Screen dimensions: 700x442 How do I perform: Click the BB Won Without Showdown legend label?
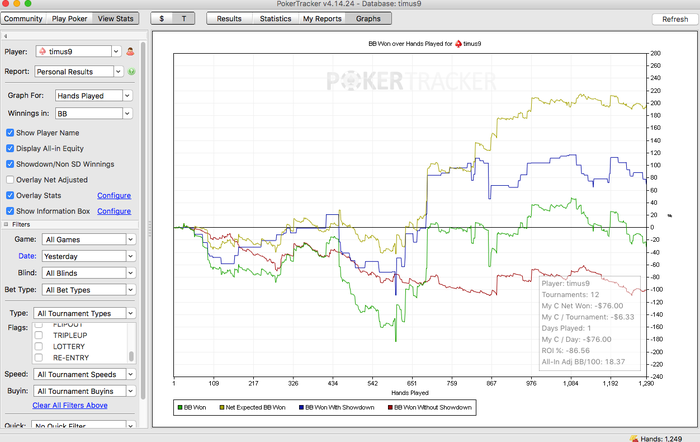tap(433, 408)
